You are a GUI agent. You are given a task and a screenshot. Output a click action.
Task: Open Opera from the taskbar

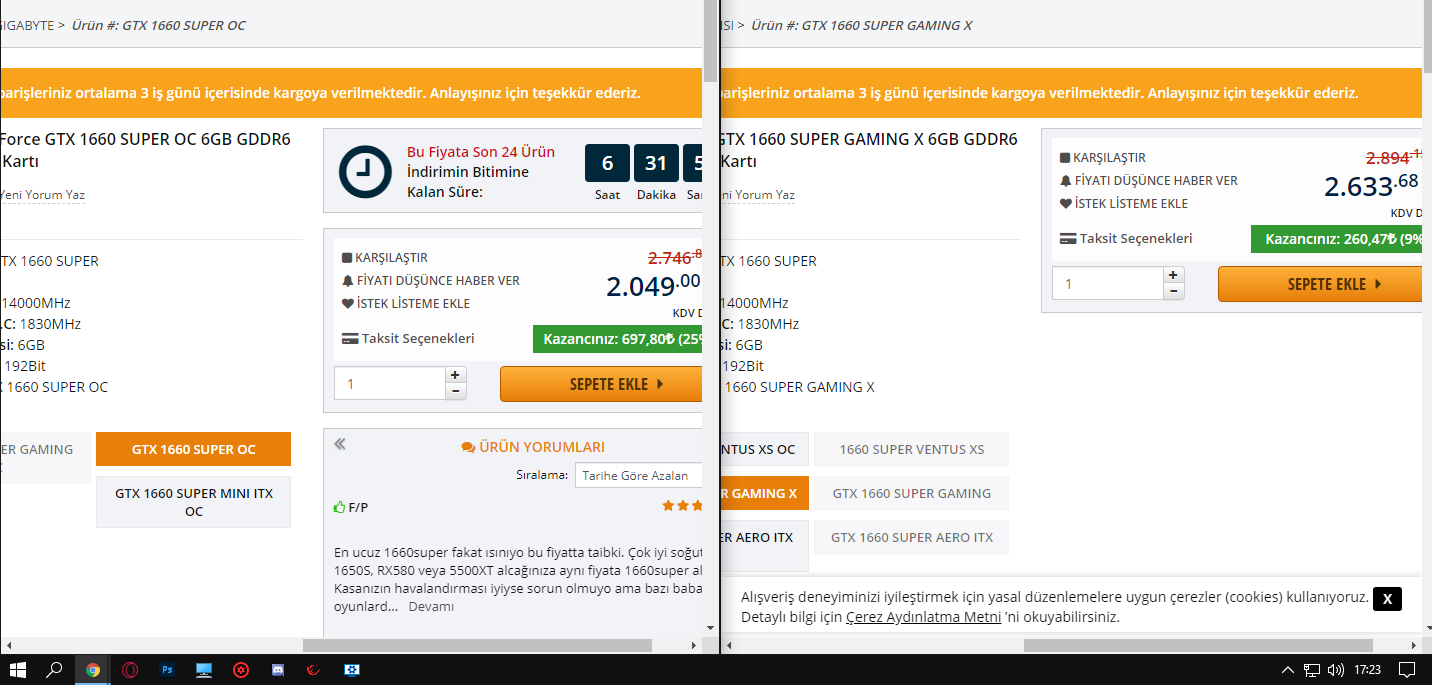(x=130, y=670)
